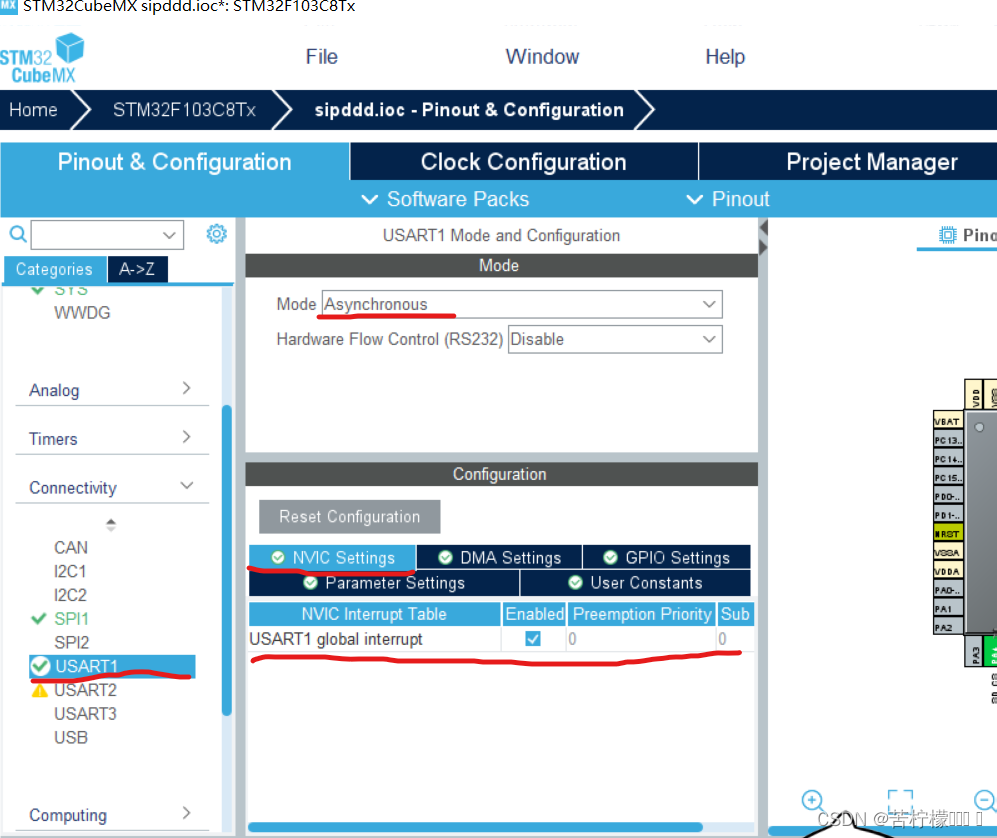This screenshot has width=997, height=838.
Task: Toggle USART1 global interrupt Enabled checkbox
Action: tap(533, 638)
